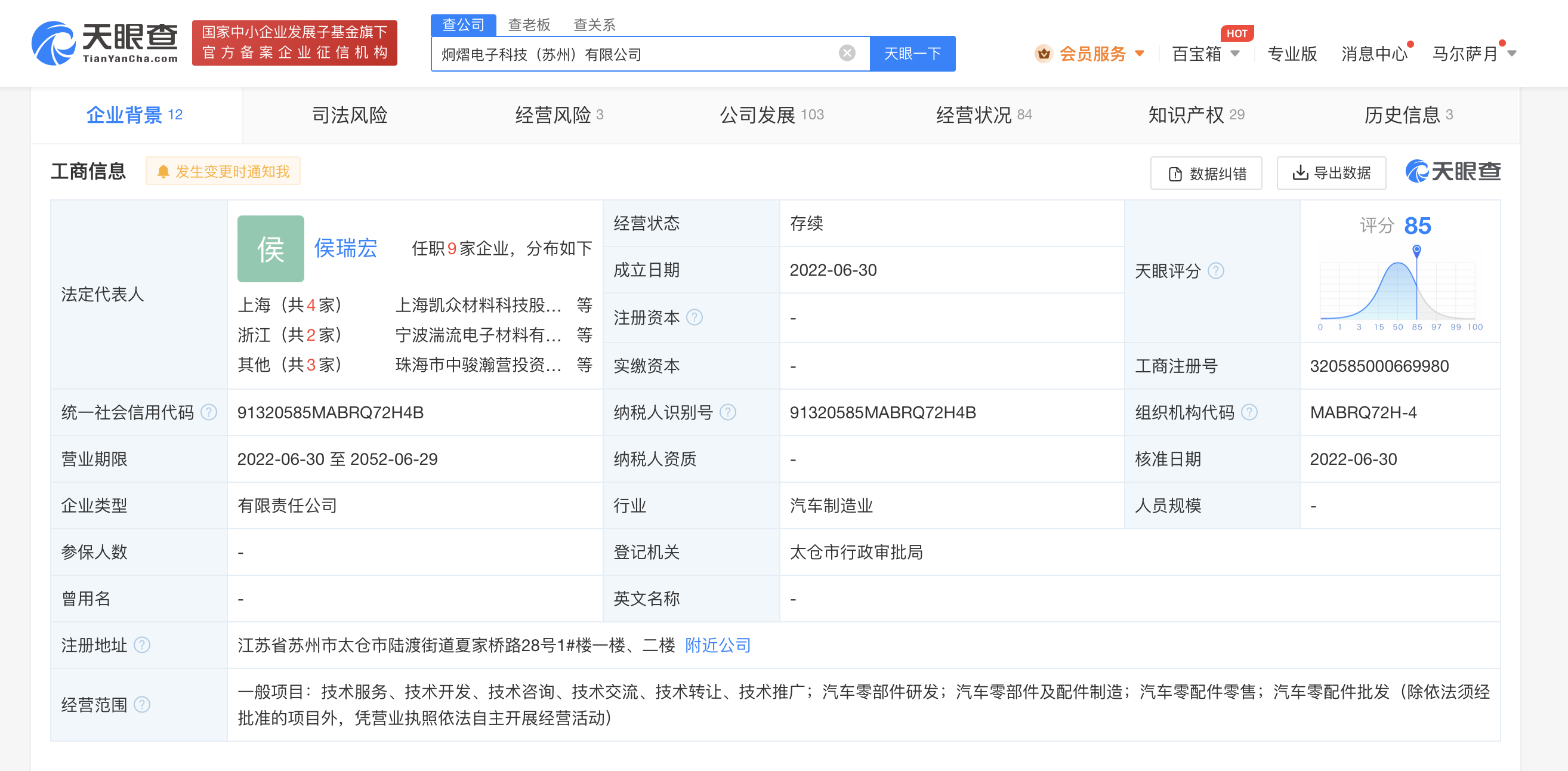The width and height of the screenshot is (1568, 771).
Task: Switch to the 查关系 search tab
Action: click(x=595, y=24)
